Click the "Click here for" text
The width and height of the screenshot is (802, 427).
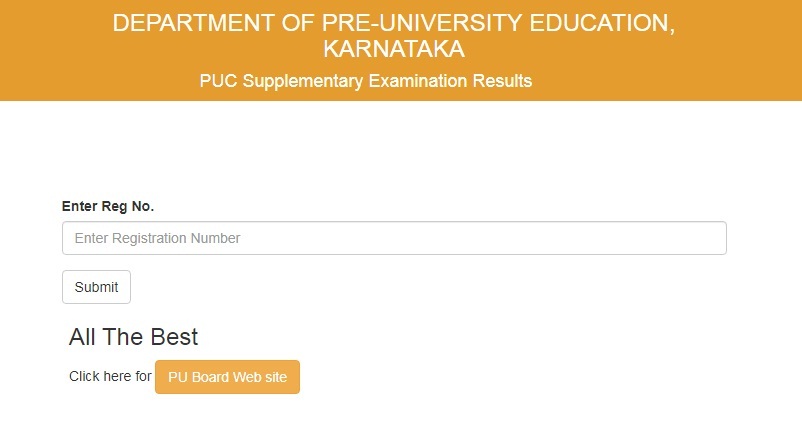pos(110,377)
